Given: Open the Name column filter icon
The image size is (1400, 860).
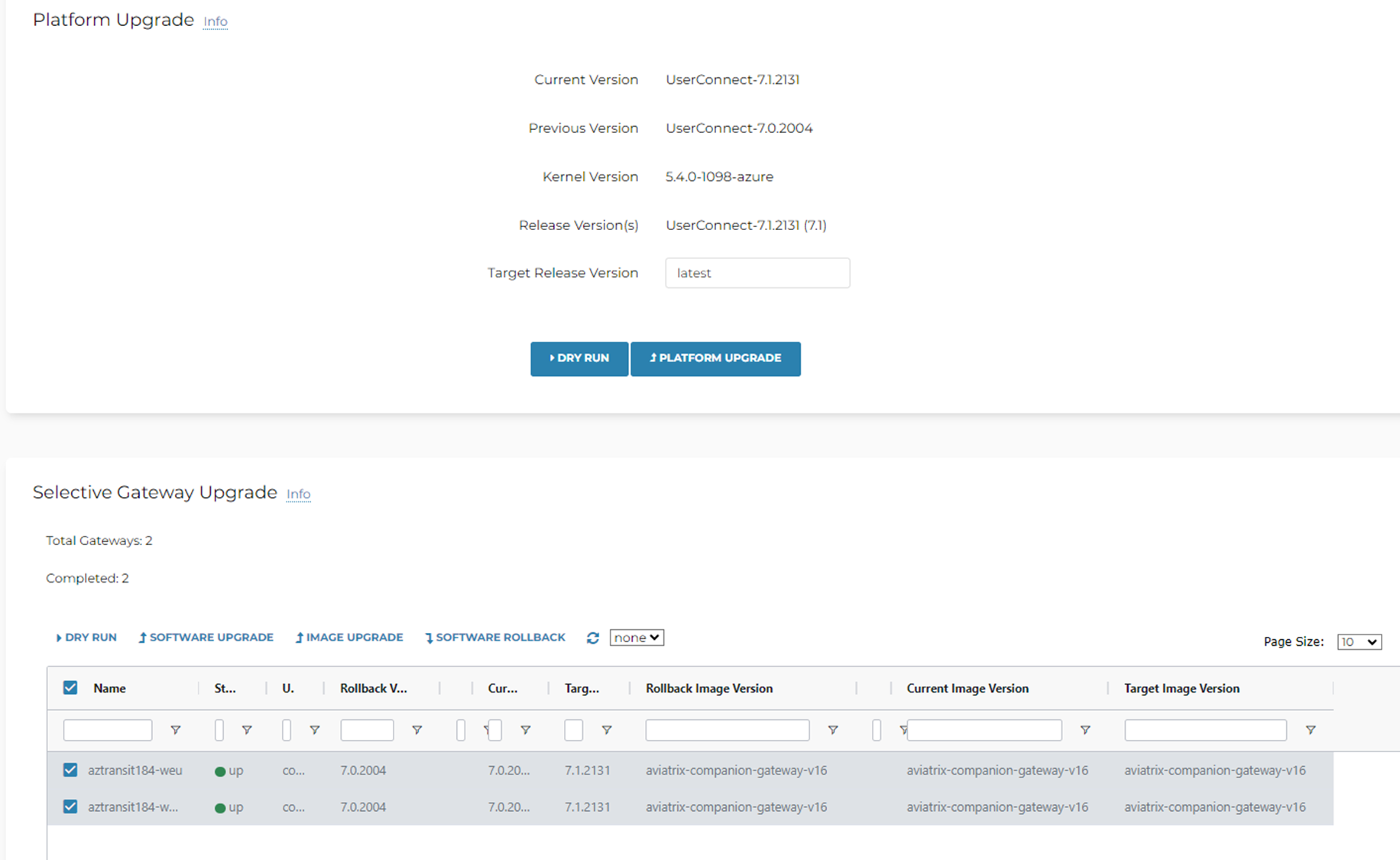Looking at the screenshot, I should 175,730.
